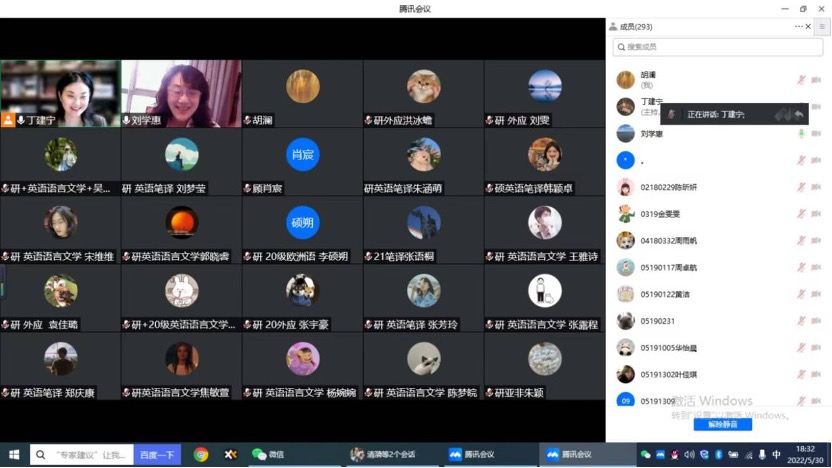This screenshot has height=468, width=832.
Task: Open the members panel more options (…)
Action: (x=798, y=27)
